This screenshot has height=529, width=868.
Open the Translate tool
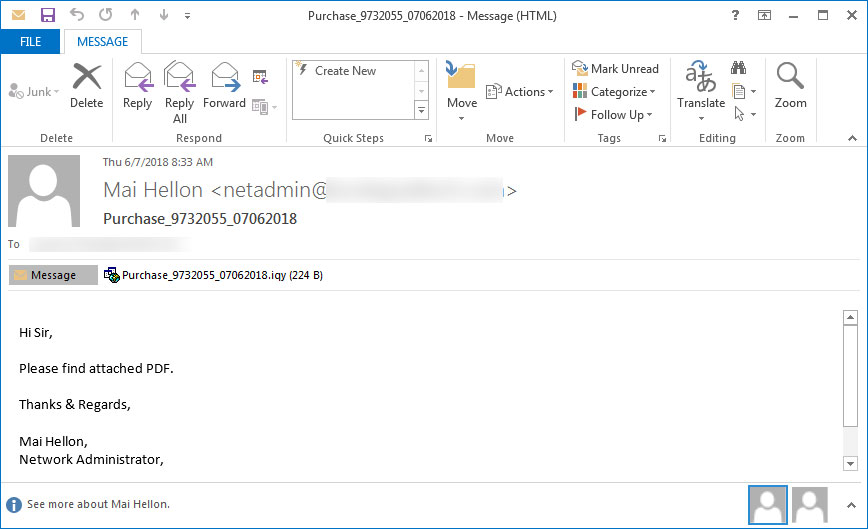[700, 85]
